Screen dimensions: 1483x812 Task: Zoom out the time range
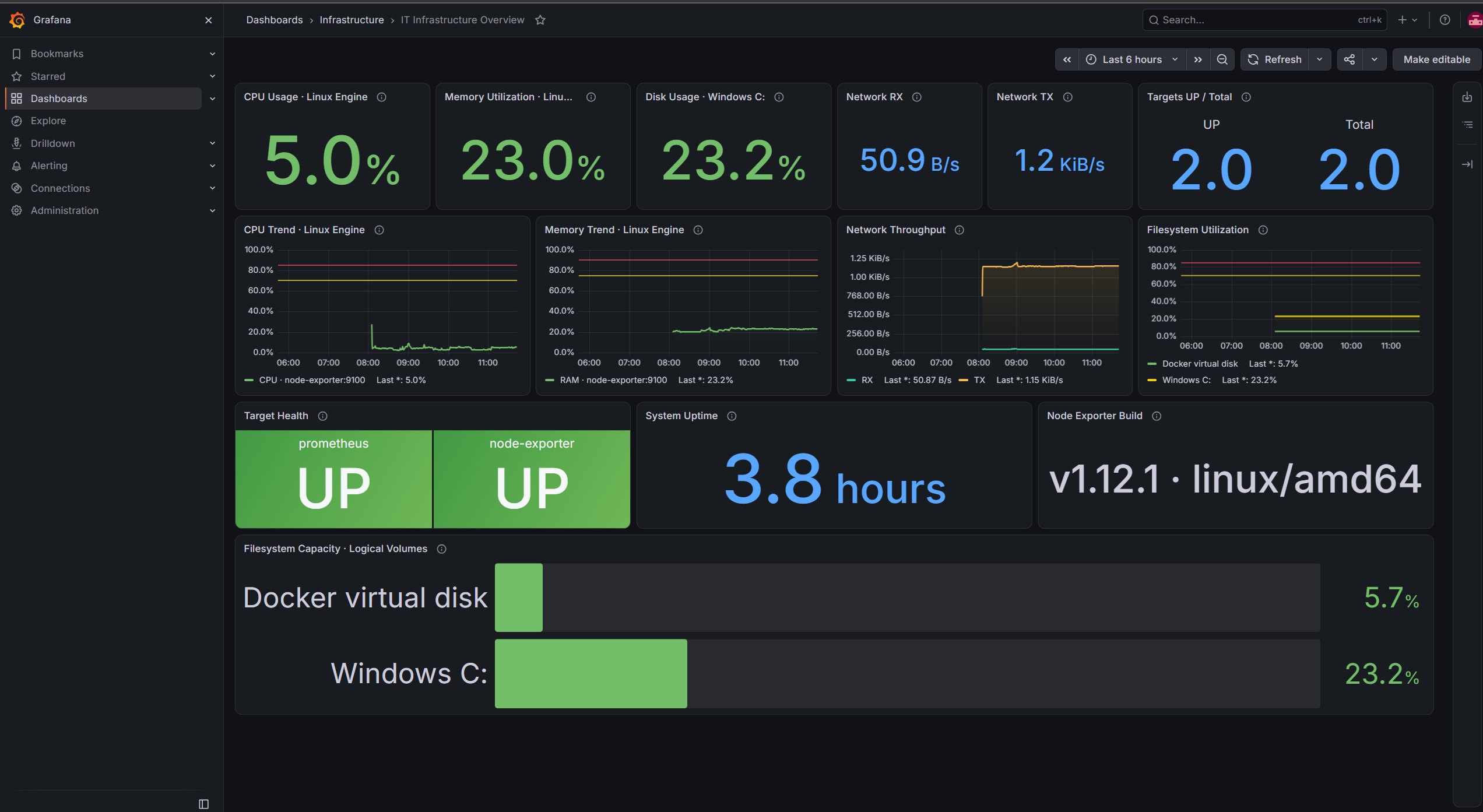(1222, 59)
